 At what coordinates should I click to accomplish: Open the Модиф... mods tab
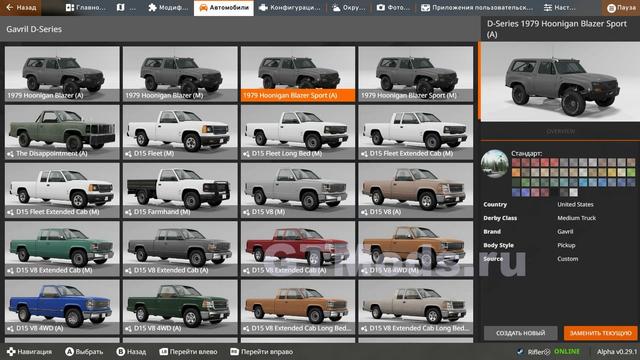[168, 7]
